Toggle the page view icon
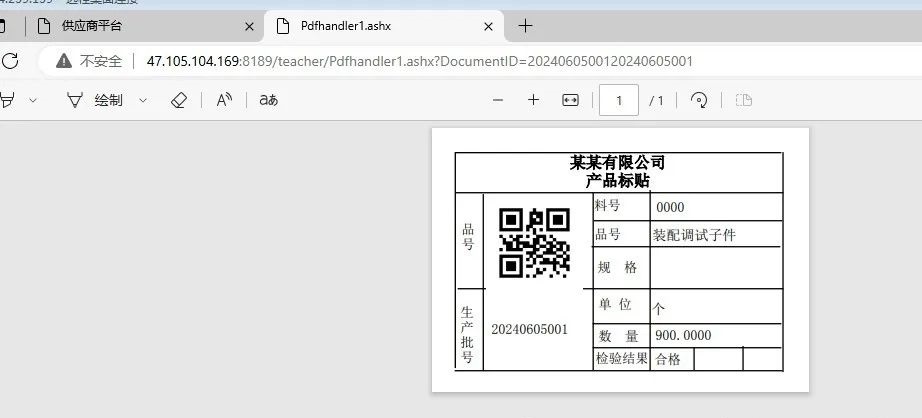Image resolution: width=922 pixels, height=418 pixels. tap(743, 100)
